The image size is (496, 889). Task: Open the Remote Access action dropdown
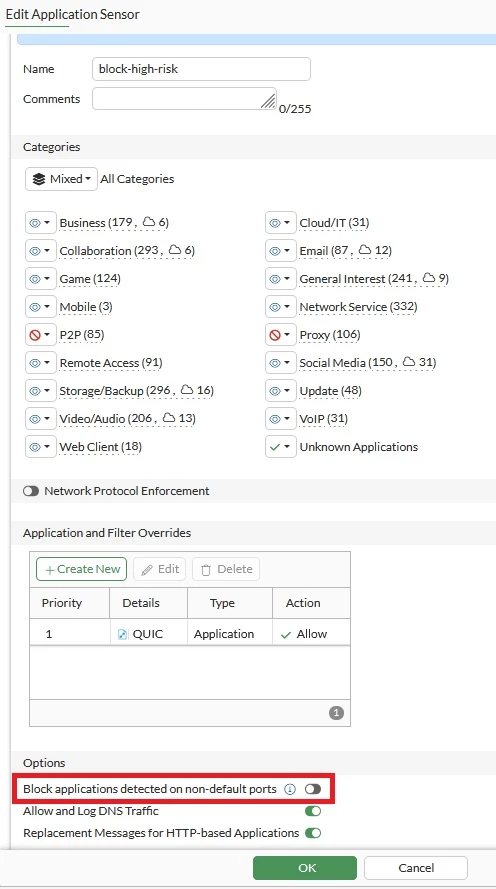click(x=41, y=363)
